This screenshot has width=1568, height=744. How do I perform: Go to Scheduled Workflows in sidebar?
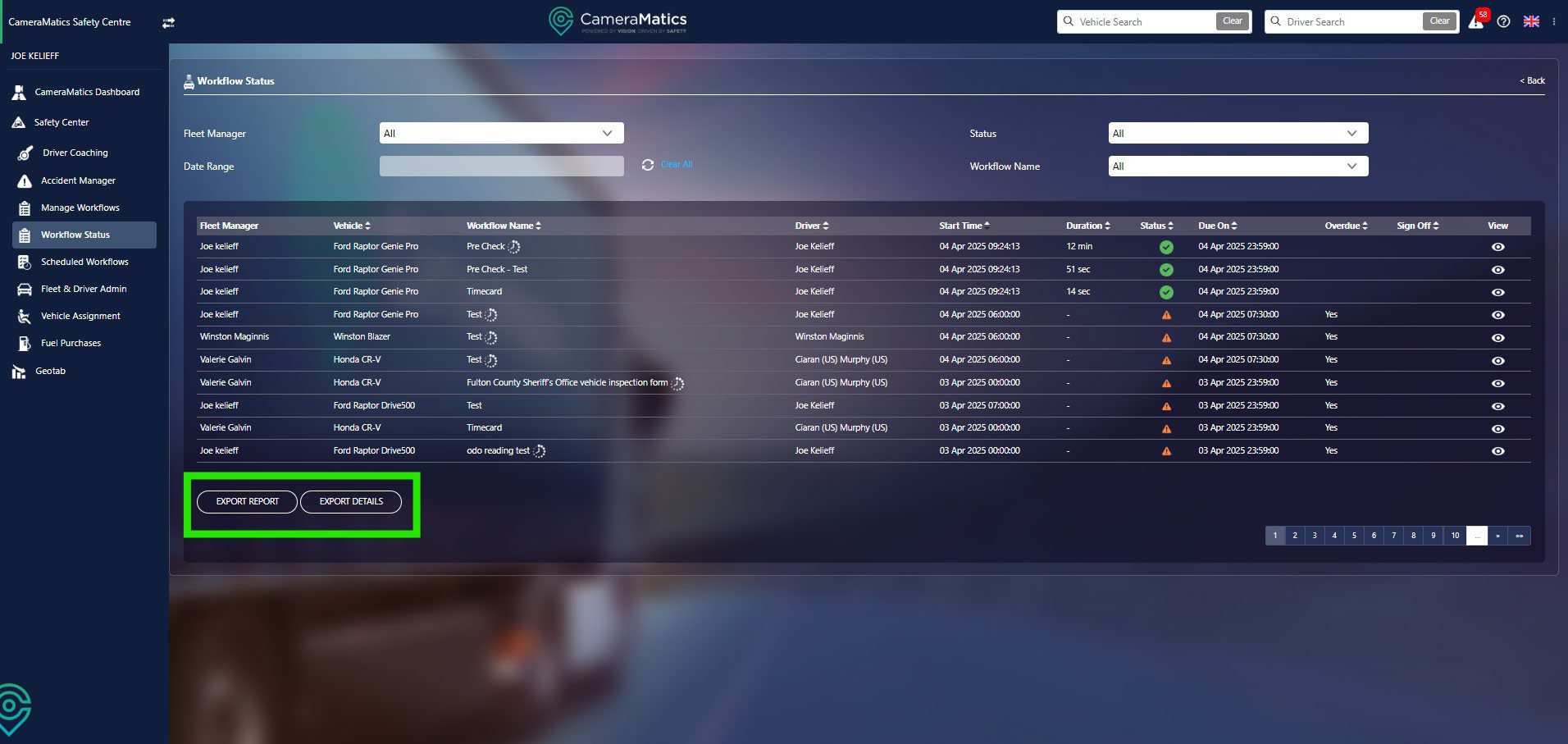(x=84, y=262)
